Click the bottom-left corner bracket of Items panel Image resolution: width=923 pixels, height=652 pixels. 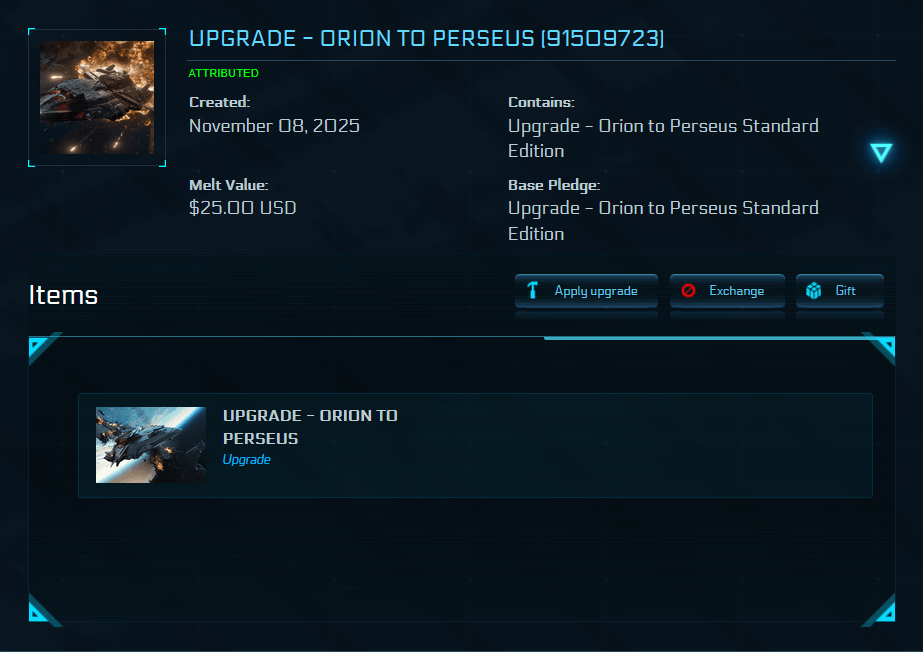pos(42,611)
